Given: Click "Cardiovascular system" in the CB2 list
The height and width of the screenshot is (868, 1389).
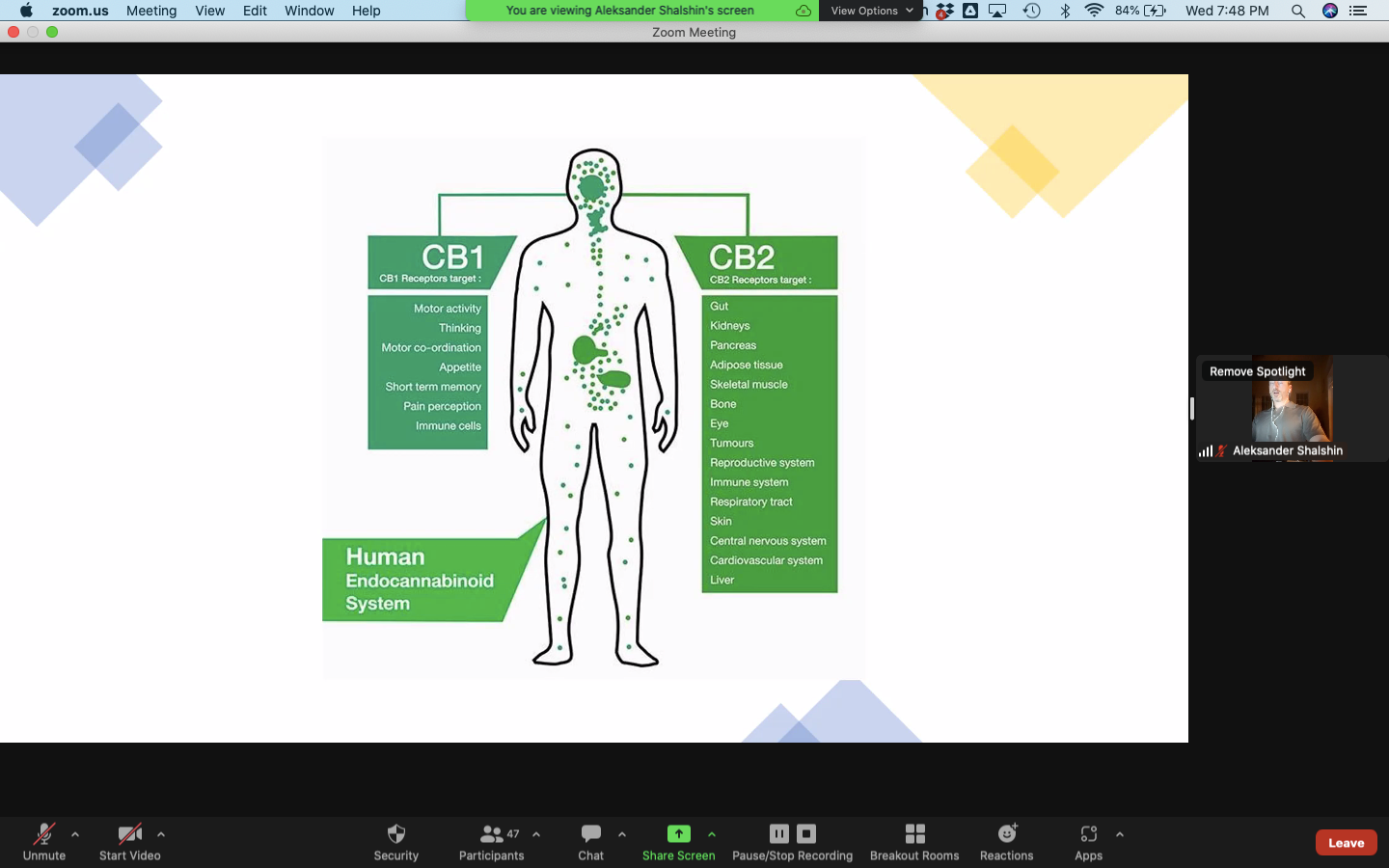Looking at the screenshot, I should click(x=766, y=560).
